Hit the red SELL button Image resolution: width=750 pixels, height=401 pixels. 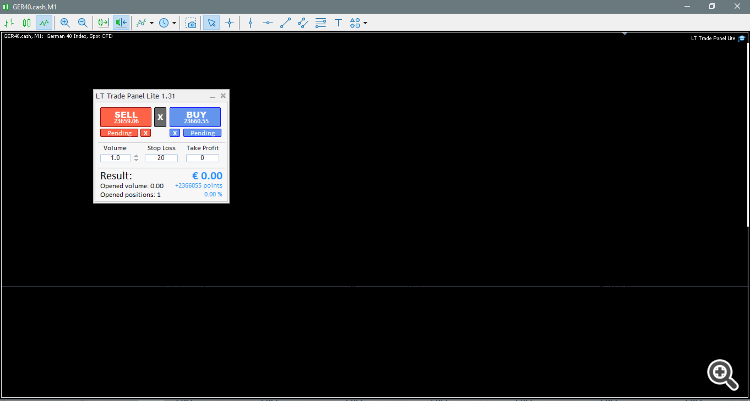(126, 117)
